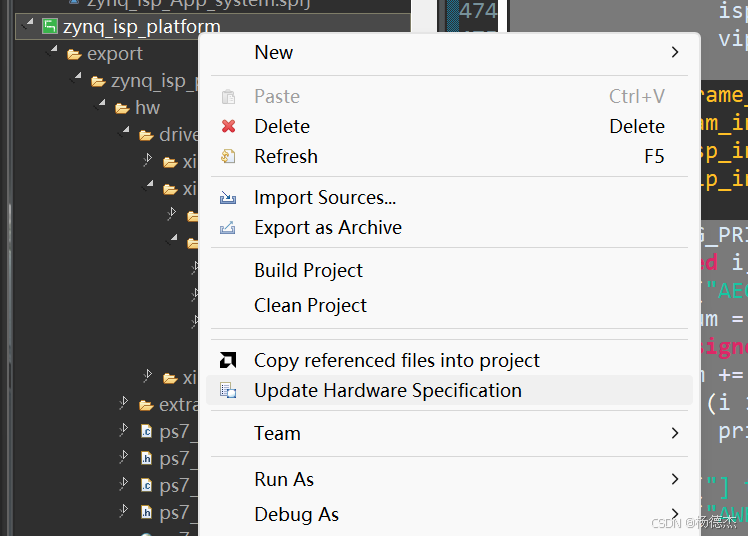748x536 pixels.
Task: Select the extra folder in tree
Action: (176, 405)
